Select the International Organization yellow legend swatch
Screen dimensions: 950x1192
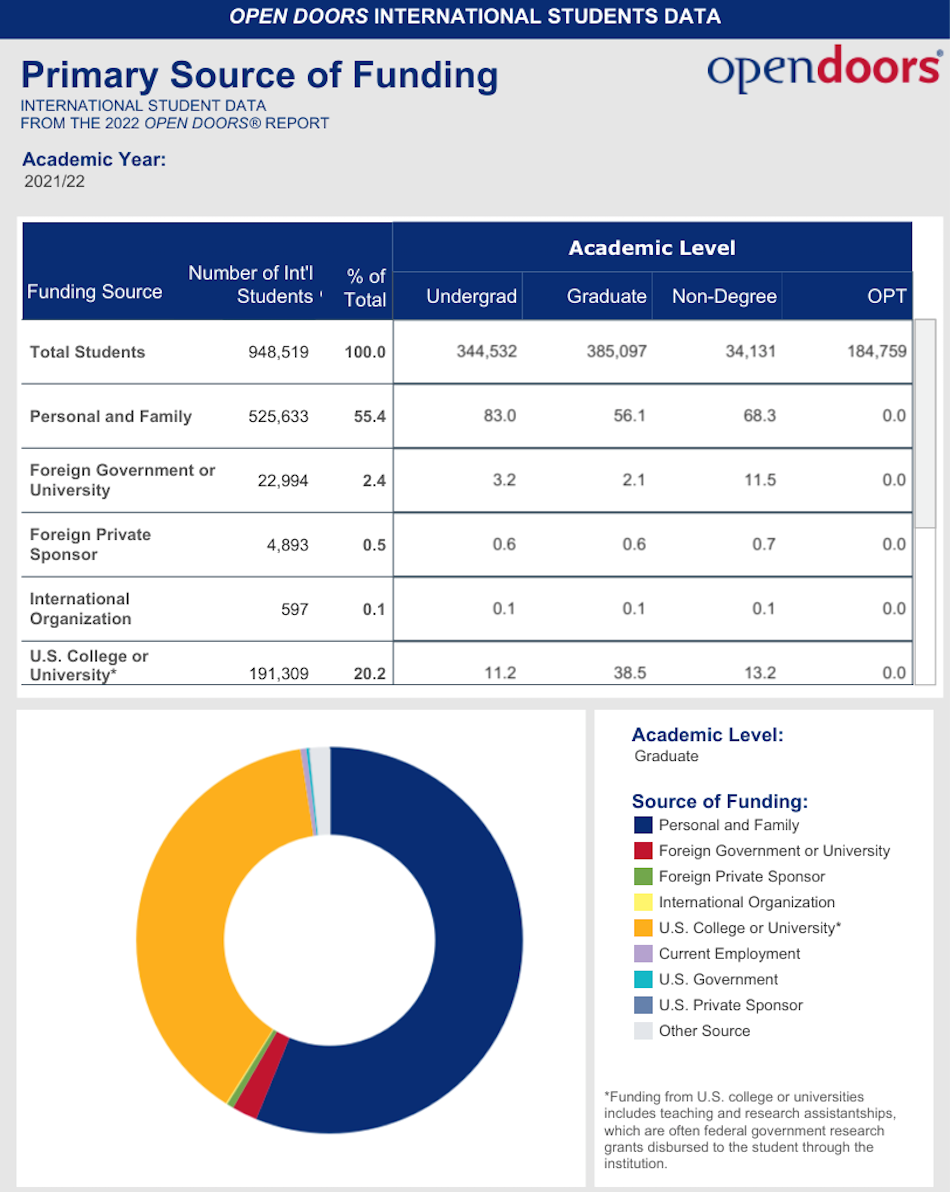coord(643,902)
